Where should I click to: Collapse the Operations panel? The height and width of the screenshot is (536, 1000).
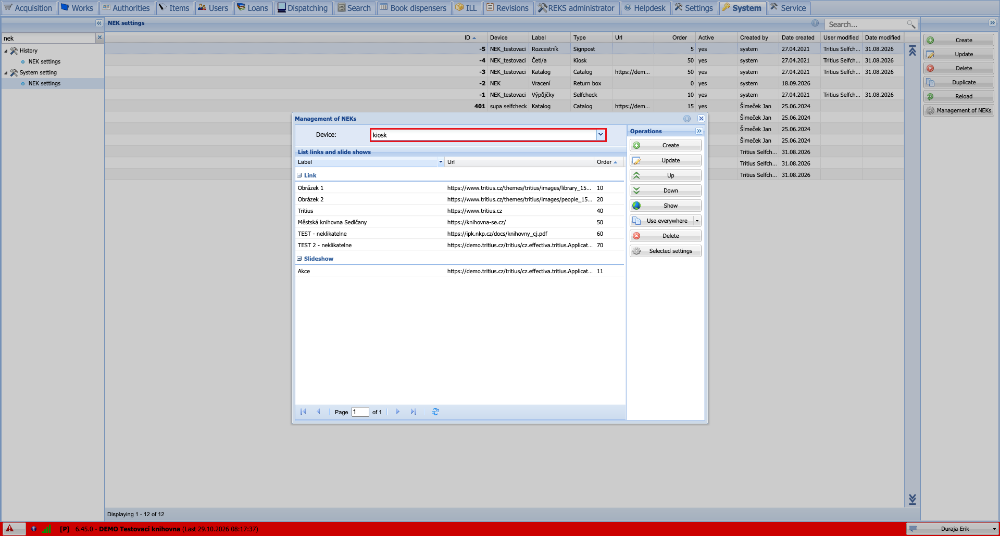[x=699, y=130]
